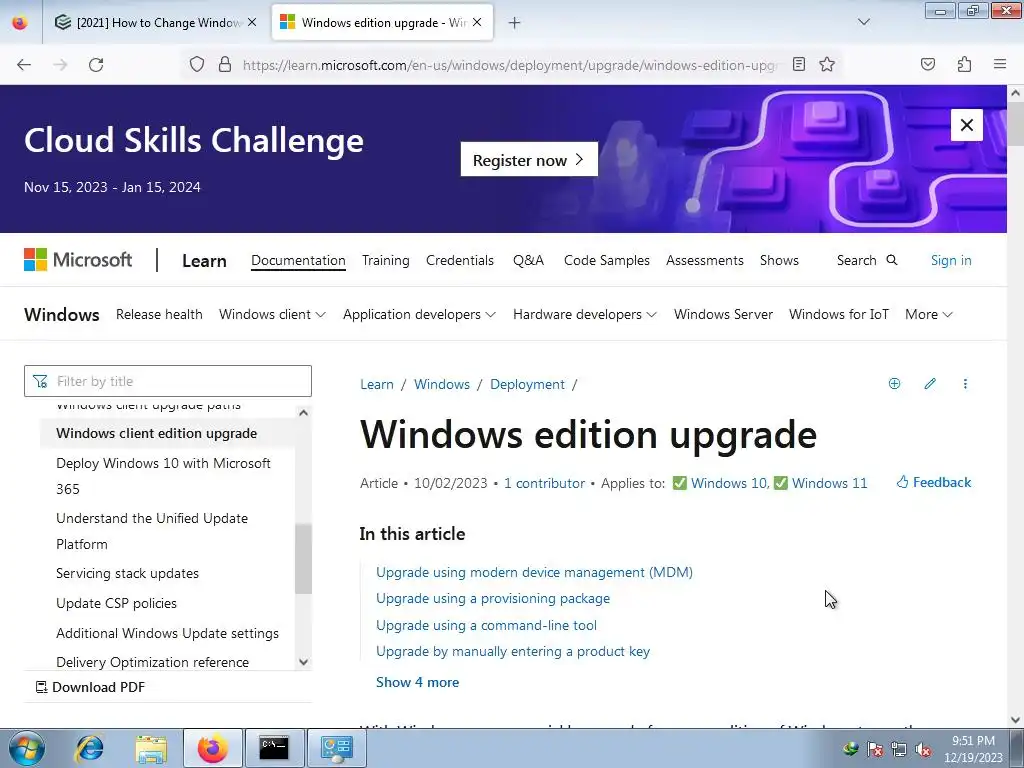Open Training menu item
1024x768 pixels.
386,261
